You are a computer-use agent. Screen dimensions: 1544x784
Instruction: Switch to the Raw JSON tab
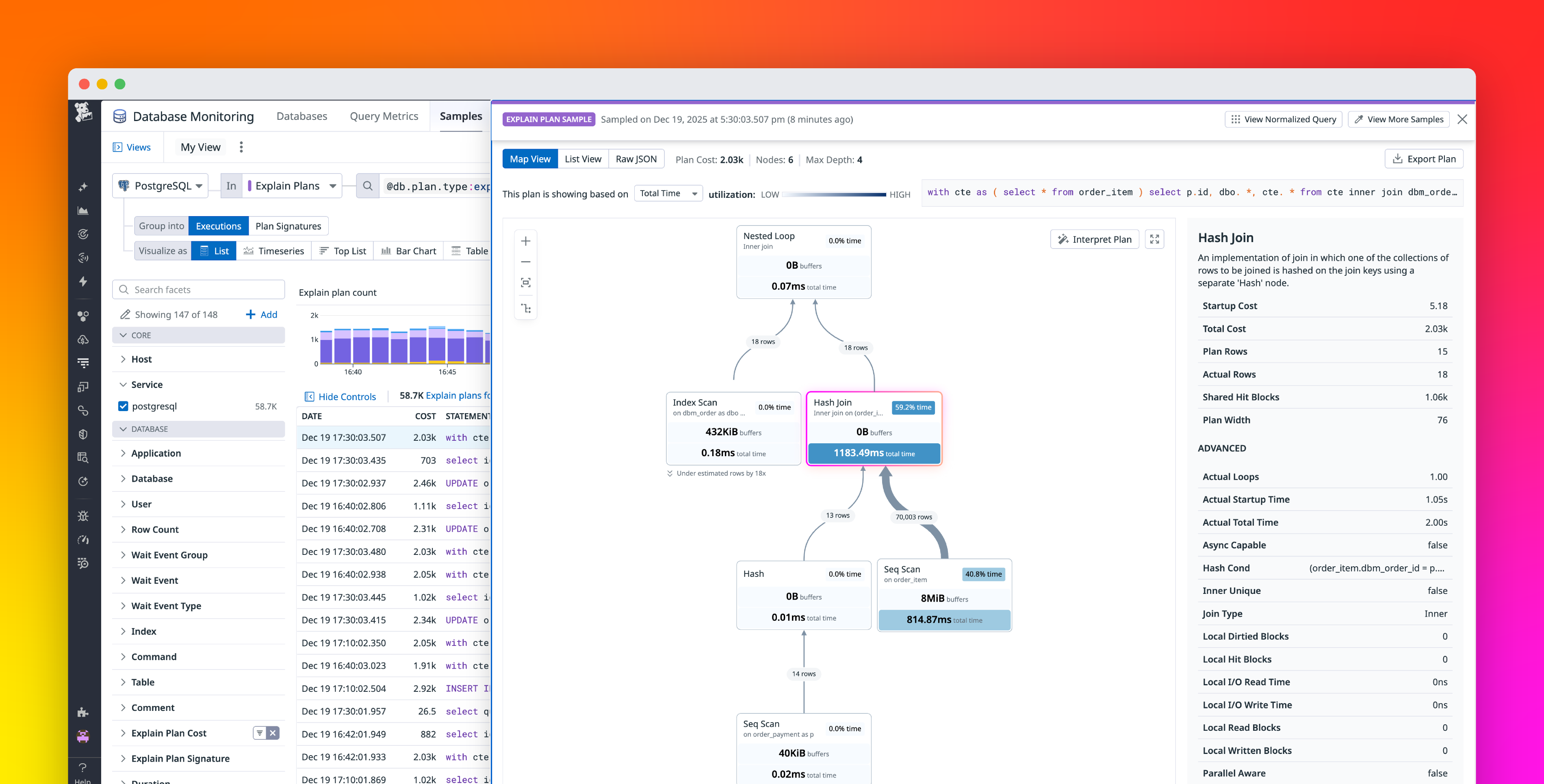(x=636, y=158)
